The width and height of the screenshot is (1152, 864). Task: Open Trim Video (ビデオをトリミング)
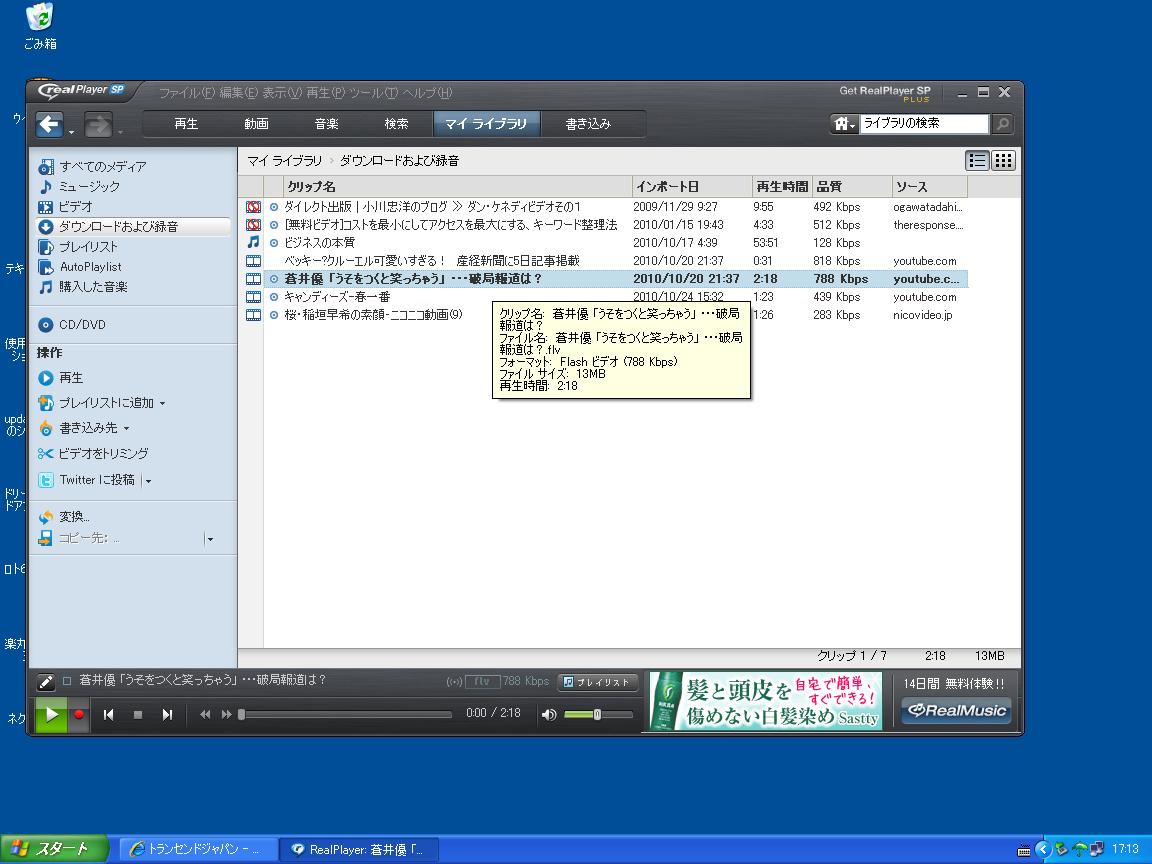point(102,453)
